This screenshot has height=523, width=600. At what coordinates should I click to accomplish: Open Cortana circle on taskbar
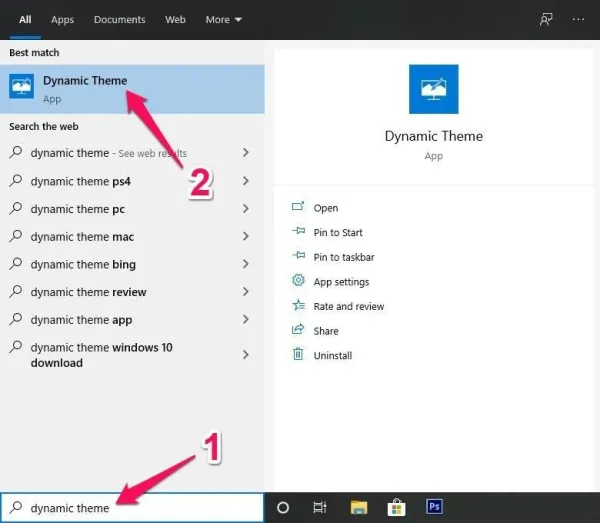pyautogui.click(x=283, y=508)
